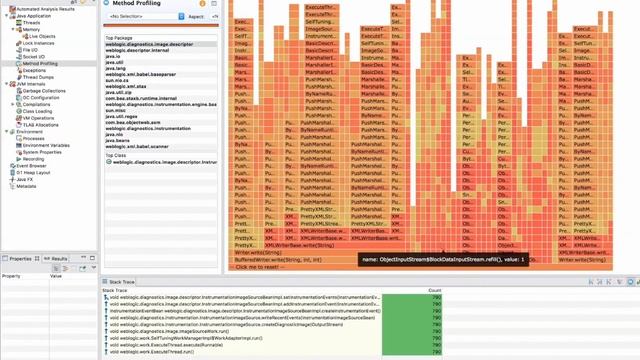Select package weblogic.diagnostics.image.descriptor
Viewport: 640px width, 360px height.
(161, 44)
